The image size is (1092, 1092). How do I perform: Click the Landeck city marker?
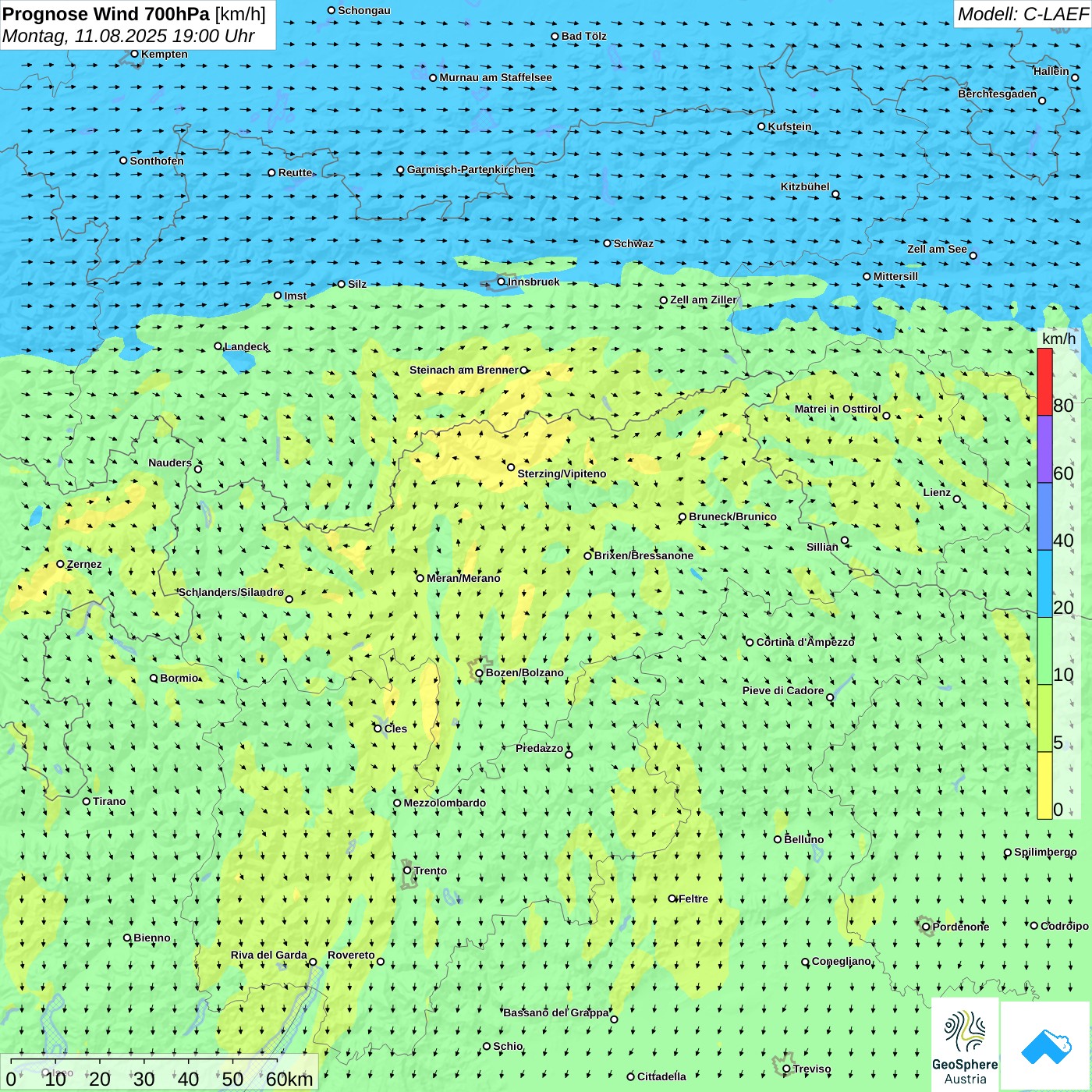click(218, 346)
